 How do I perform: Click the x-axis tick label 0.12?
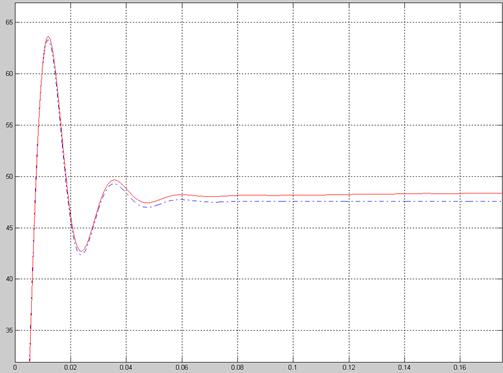(x=349, y=368)
